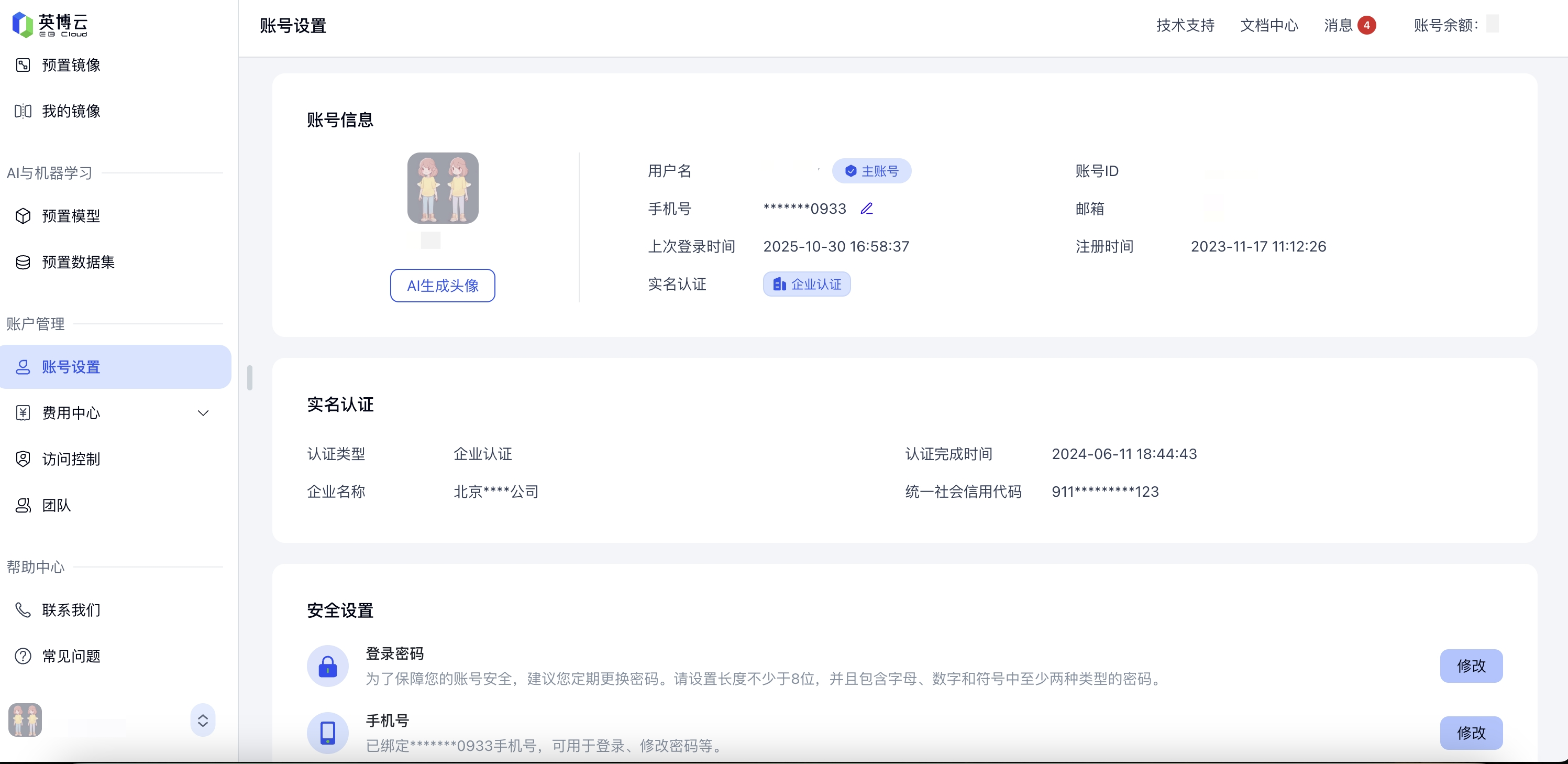1568x764 pixels.
Task: Open 技术支持 in the top bar
Action: coord(1185,25)
